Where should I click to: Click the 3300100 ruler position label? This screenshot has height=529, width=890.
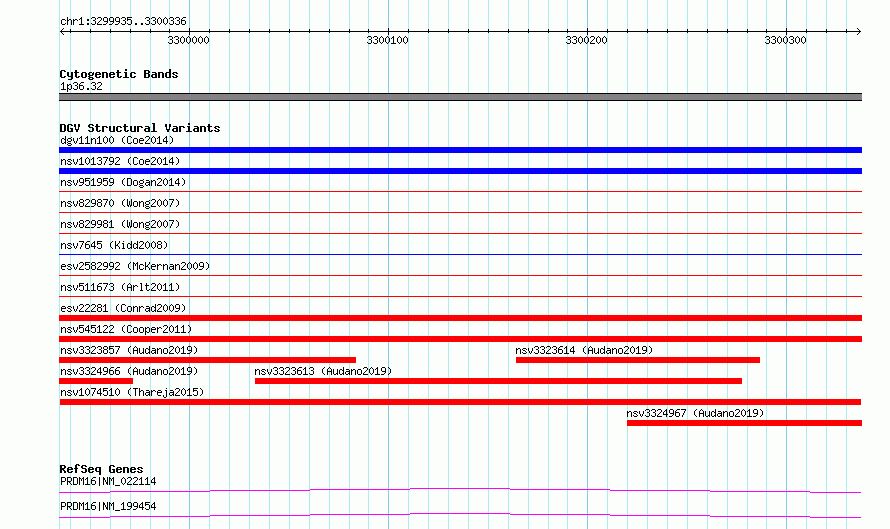click(x=387, y=40)
